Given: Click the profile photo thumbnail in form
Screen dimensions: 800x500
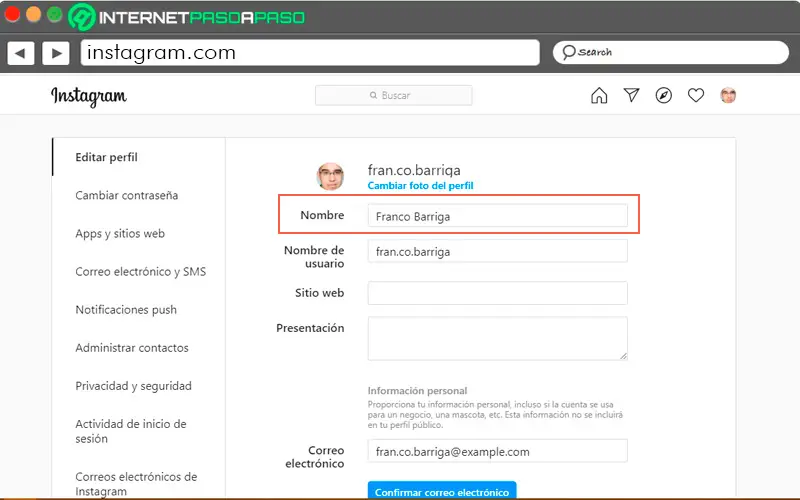Looking at the screenshot, I should [x=330, y=177].
